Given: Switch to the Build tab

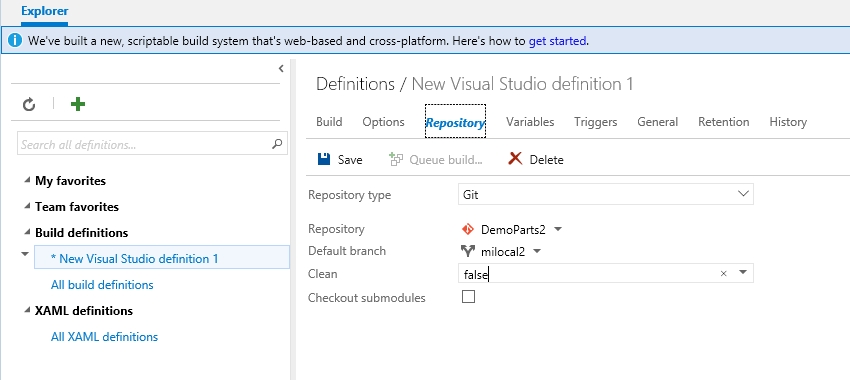Looking at the screenshot, I should tap(329, 122).
